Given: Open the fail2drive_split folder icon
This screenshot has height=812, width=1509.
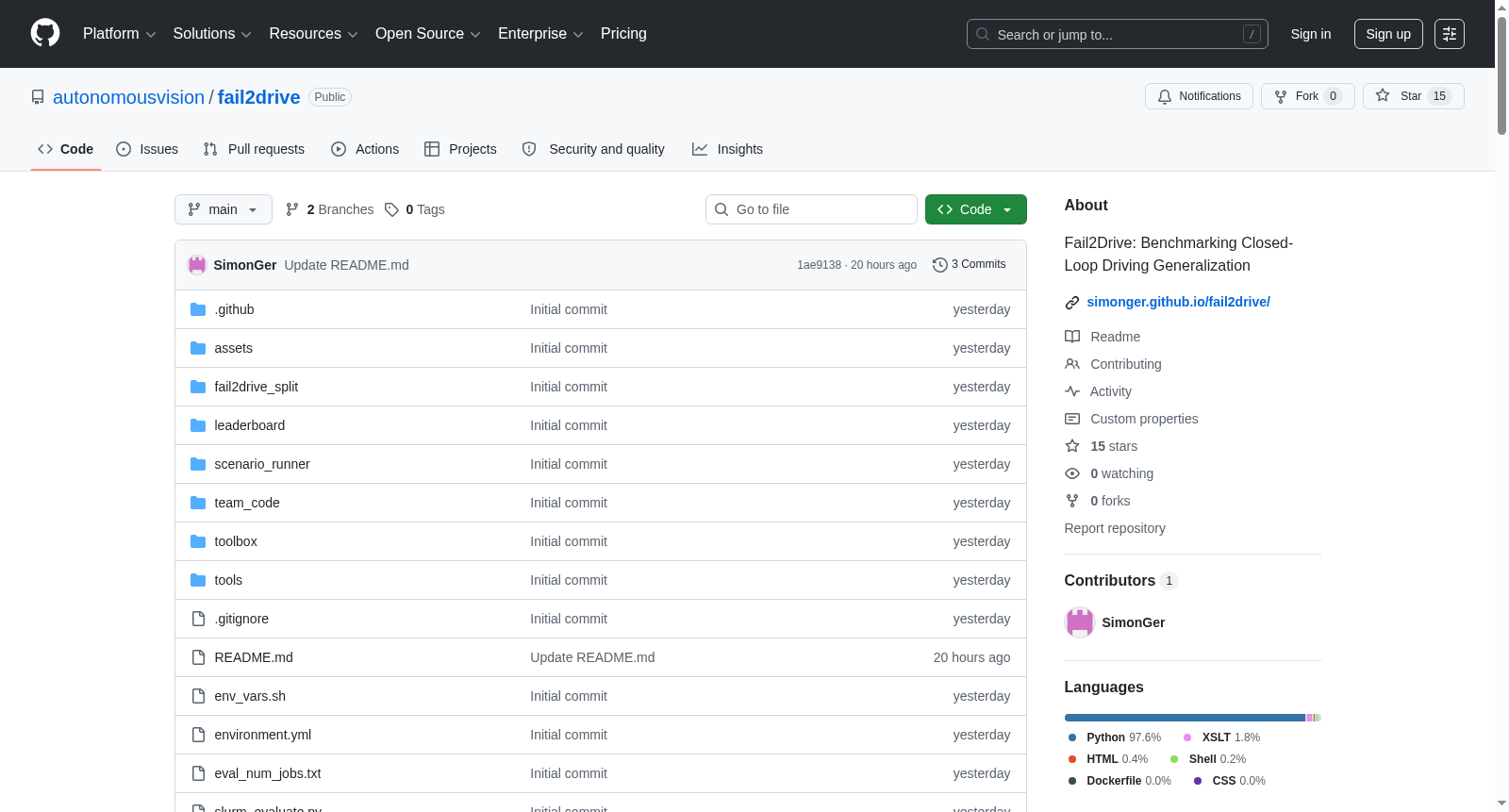Looking at the screenshot, I should click(x=198, y=387).
